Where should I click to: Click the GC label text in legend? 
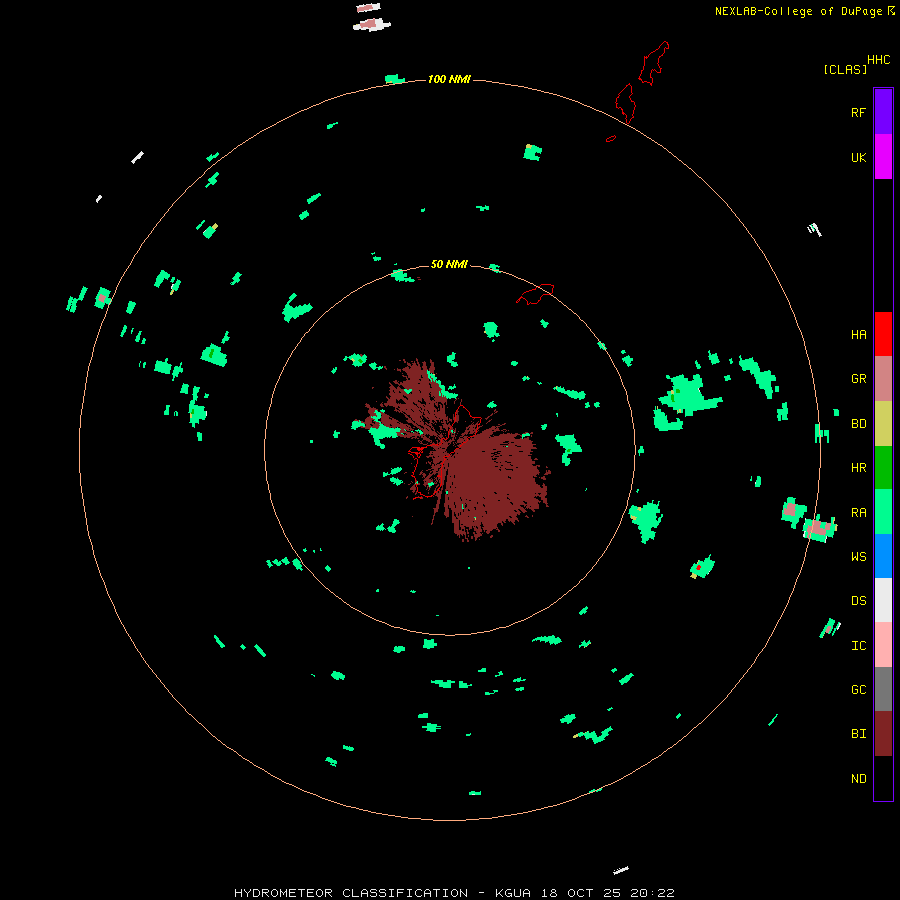[858, 689]
